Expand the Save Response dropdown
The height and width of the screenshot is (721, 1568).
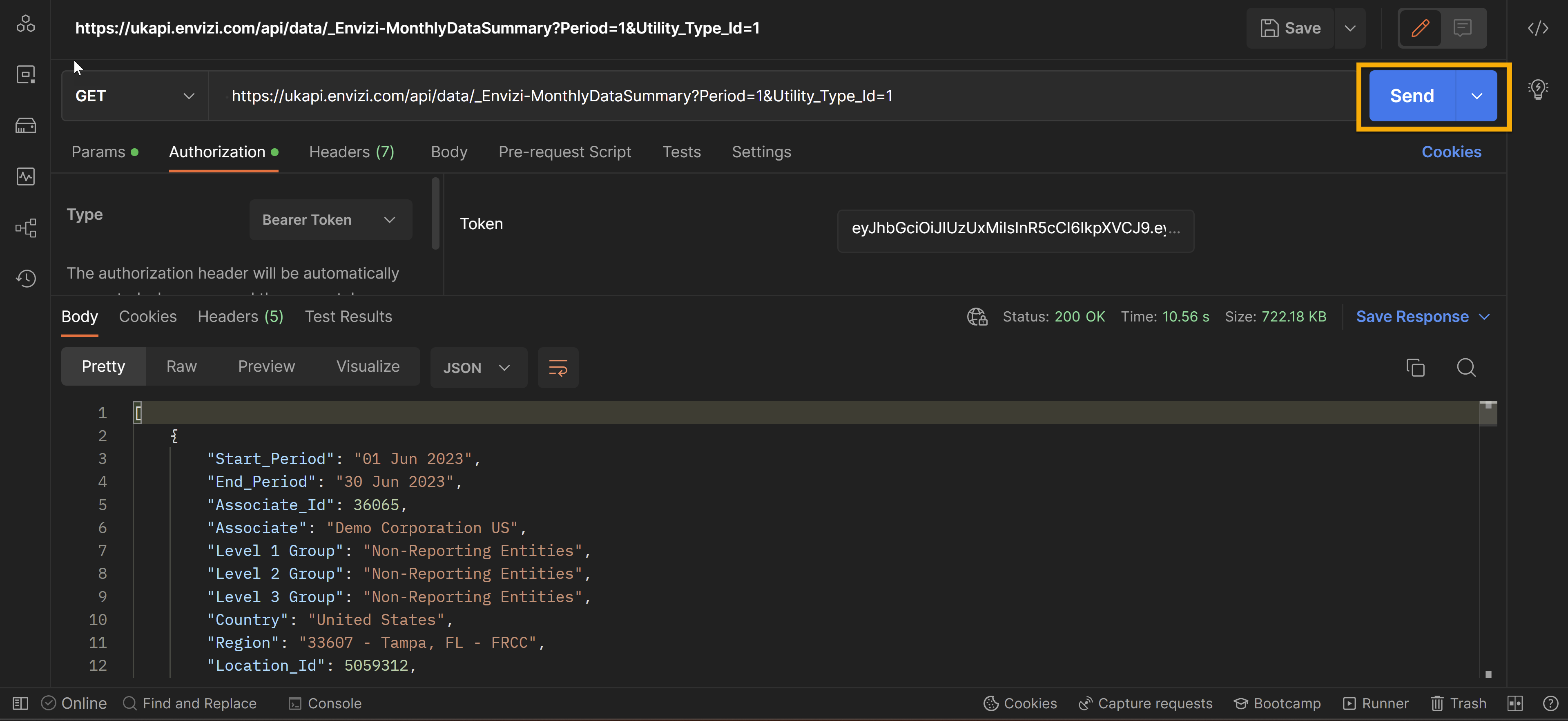point(1423,317)
